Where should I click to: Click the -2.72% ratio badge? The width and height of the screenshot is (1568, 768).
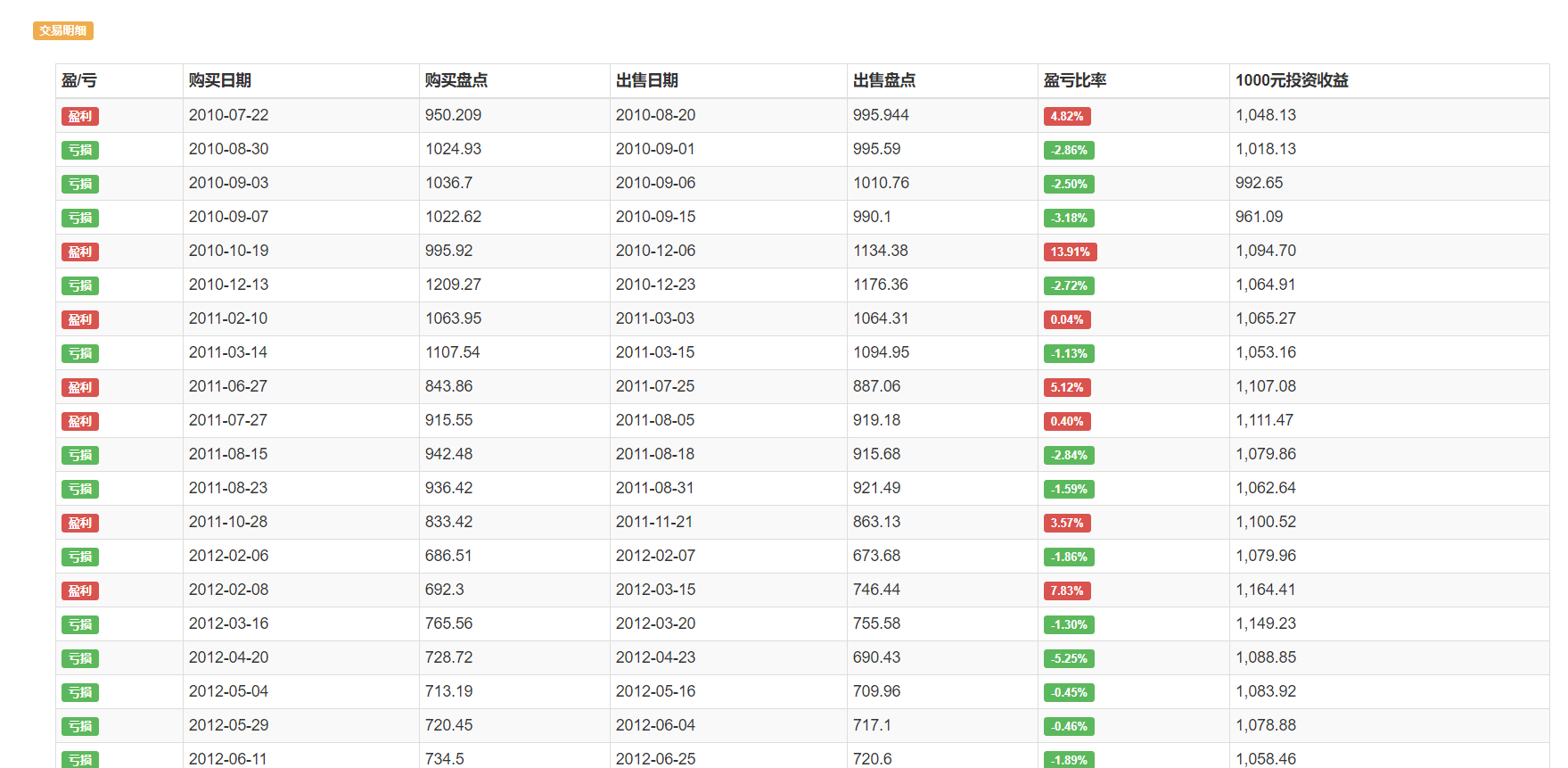click(x=1069, y=285)
